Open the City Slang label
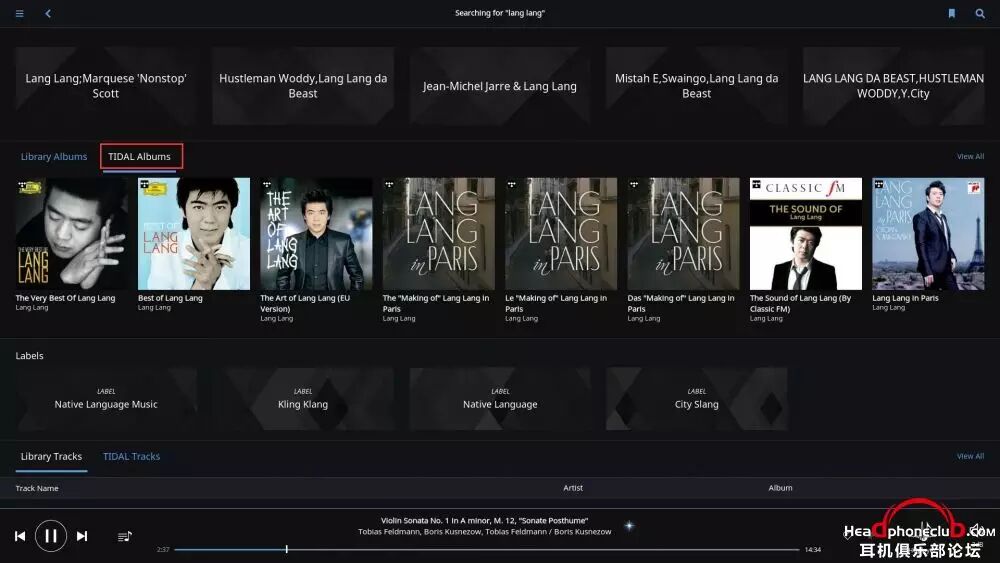 696,398
